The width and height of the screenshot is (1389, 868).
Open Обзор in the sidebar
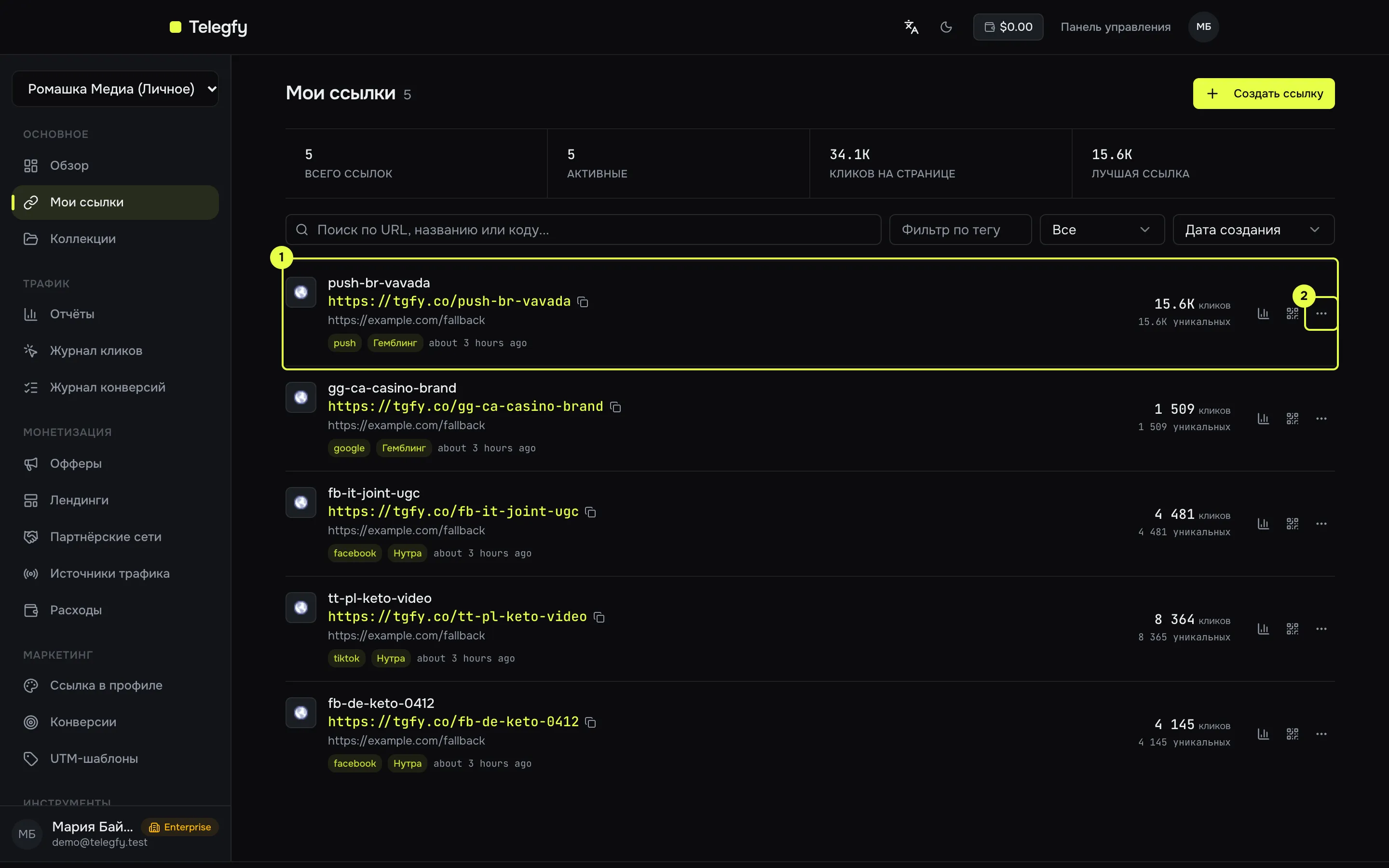115,165
